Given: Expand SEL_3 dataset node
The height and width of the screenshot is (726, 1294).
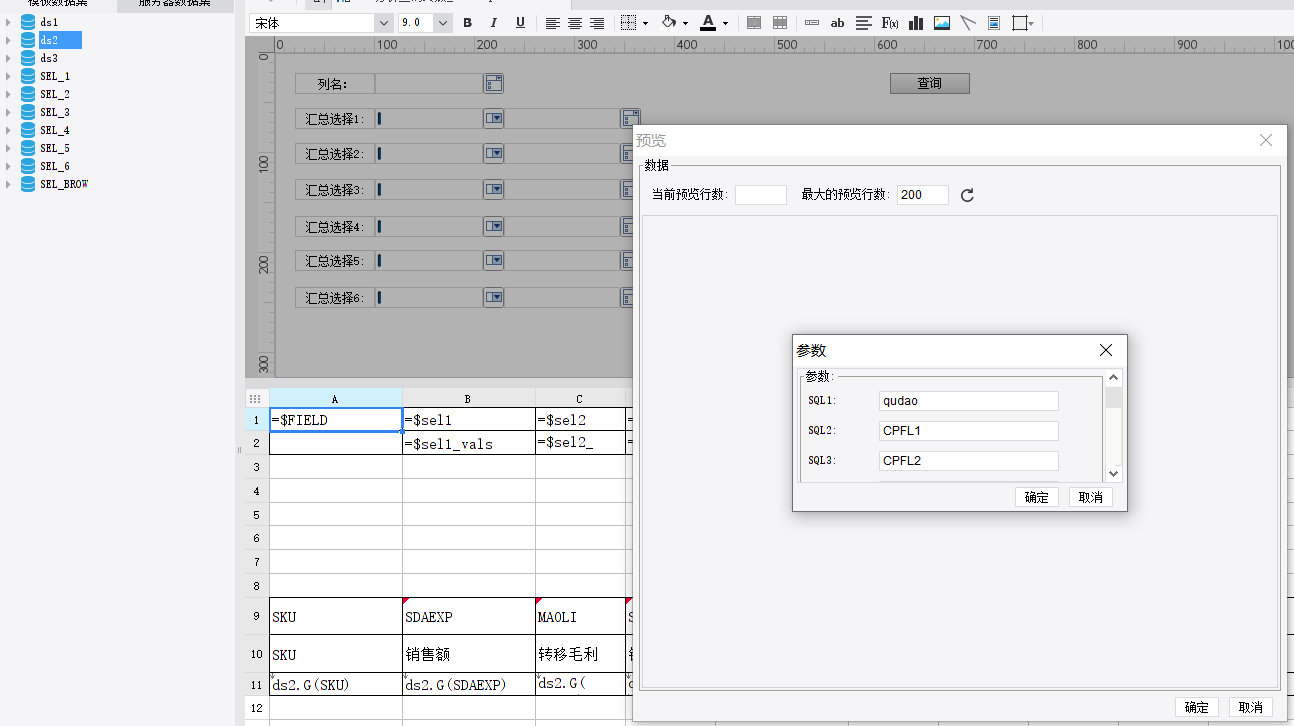Looking at the screenshot, I should click(x=7, y=112).
